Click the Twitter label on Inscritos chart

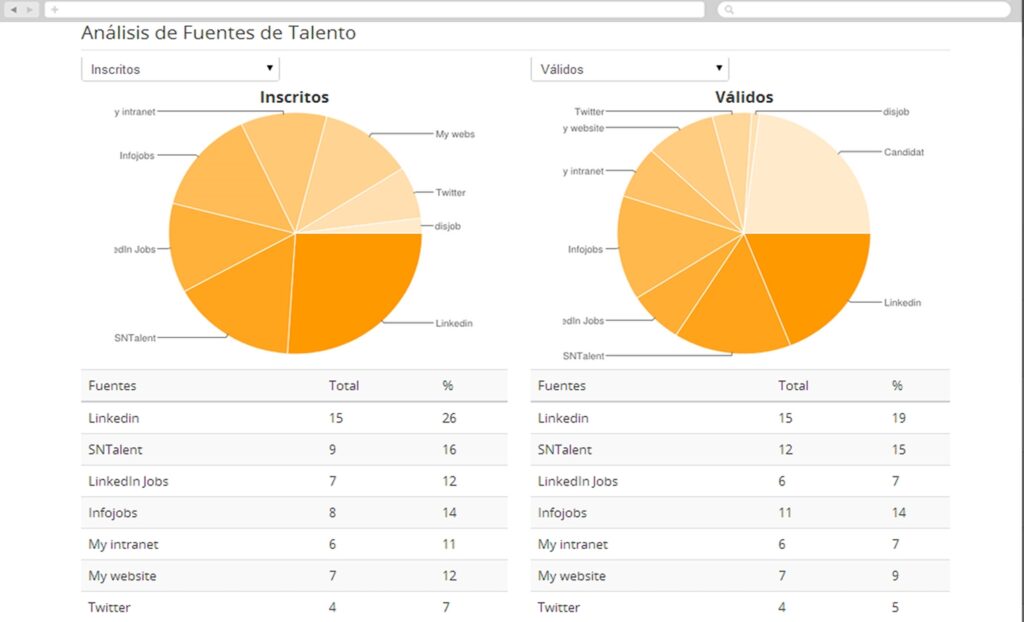coord(450,193)
